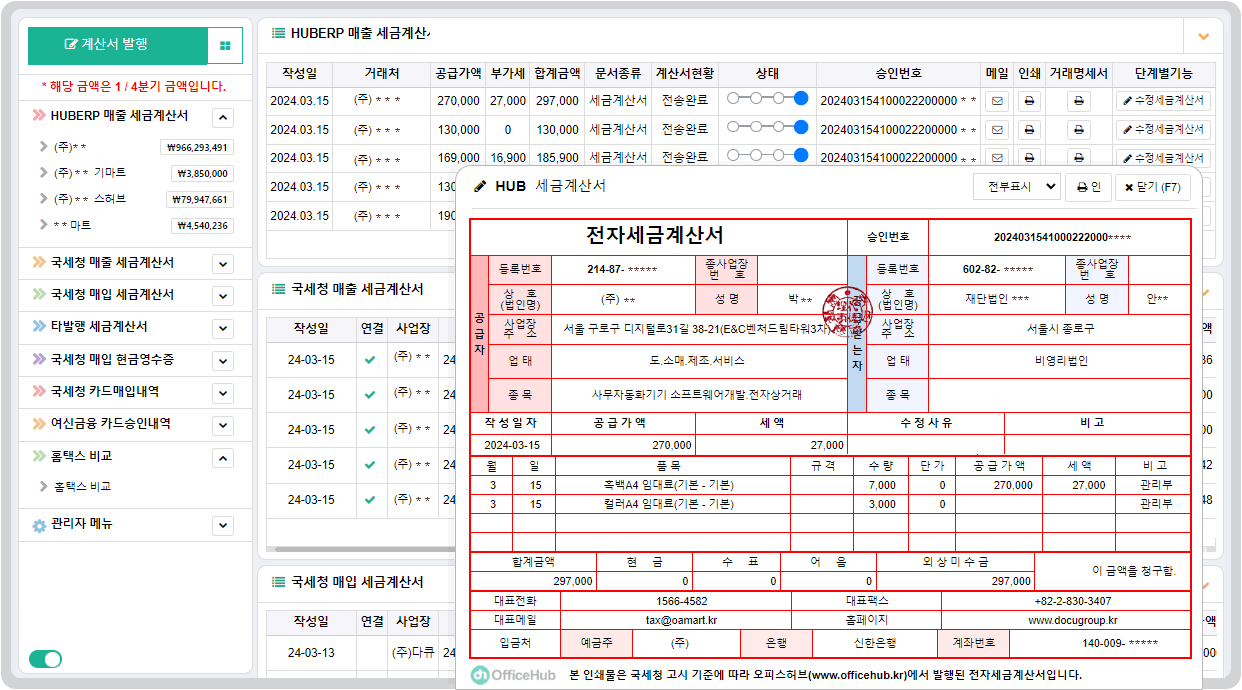This screenshot has width=1242, height=690.
Task: Click the 전자세금계산서 title on the invoice
Action: pos(655,236)
